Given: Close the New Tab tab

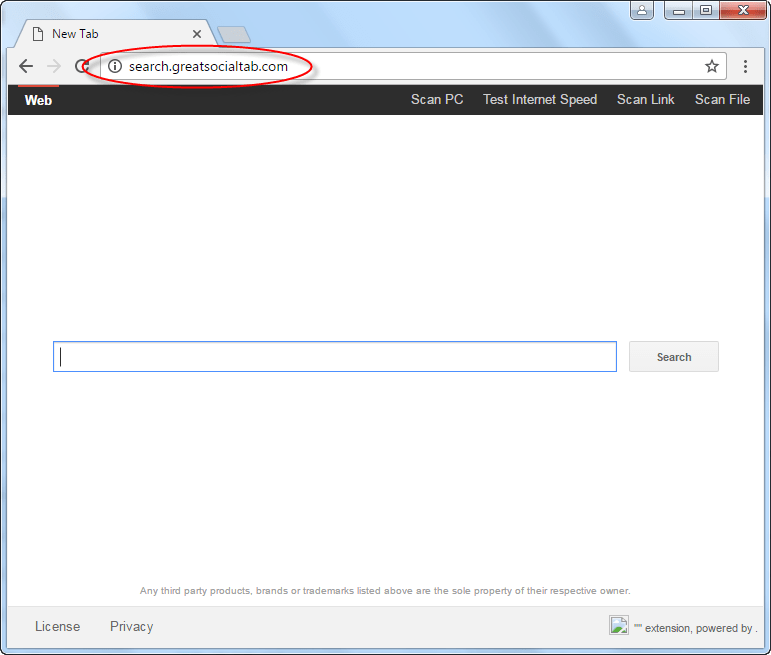Looking at the screenshot, I should point(197,34).
